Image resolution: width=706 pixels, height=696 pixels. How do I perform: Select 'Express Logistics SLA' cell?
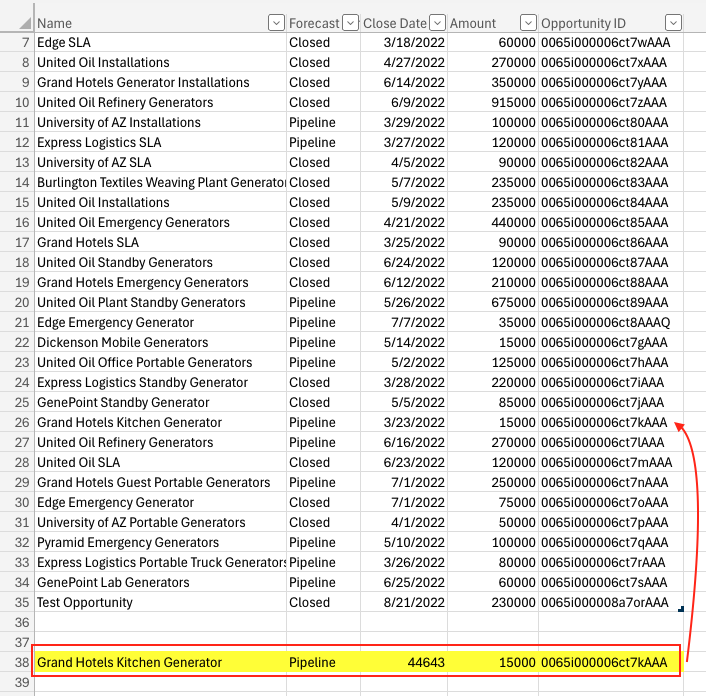click(160, 142)
